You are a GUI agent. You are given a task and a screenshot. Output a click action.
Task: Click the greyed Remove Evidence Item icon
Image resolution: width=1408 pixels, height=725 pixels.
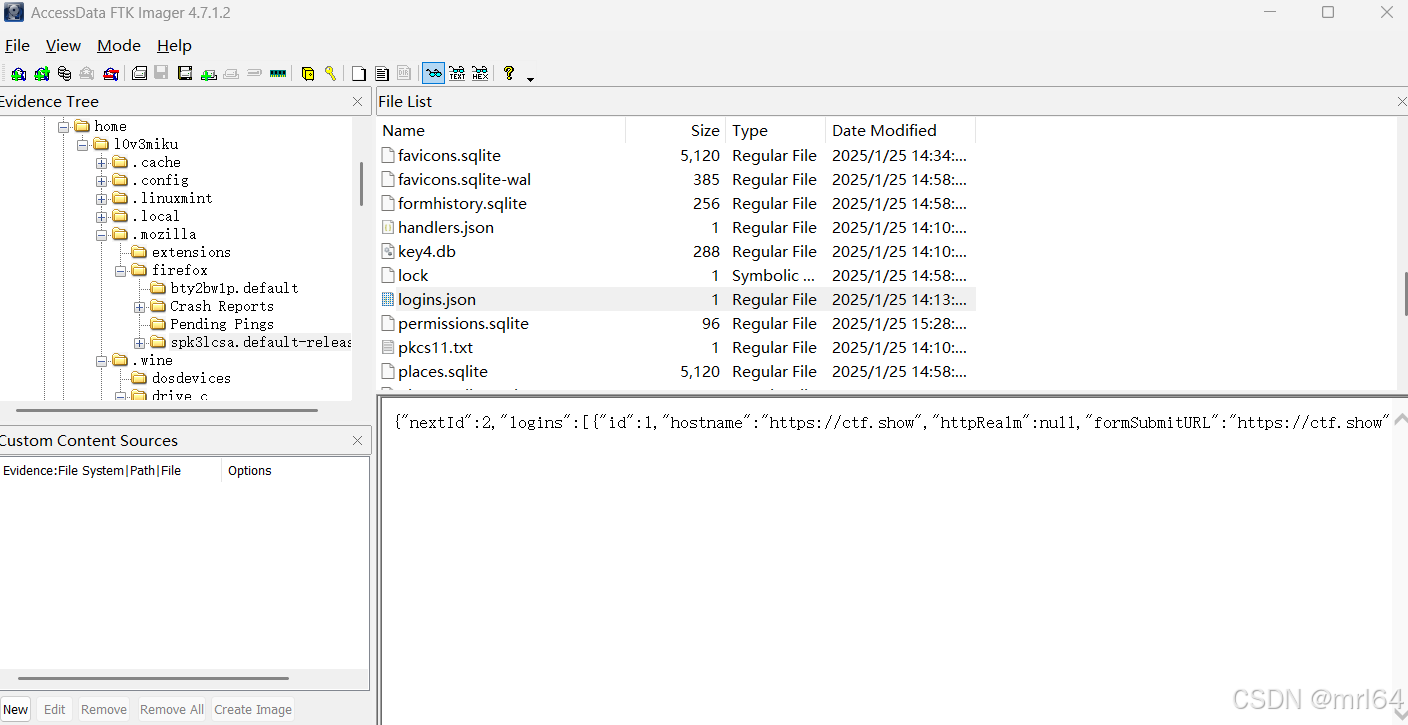click(87, 73)
